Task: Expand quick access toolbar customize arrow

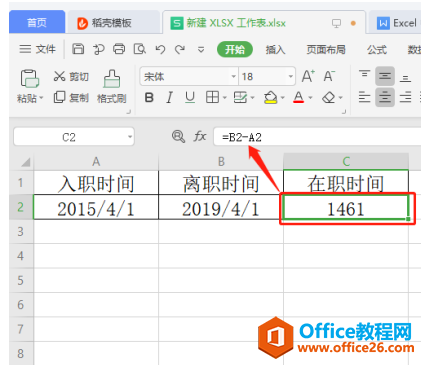Action: (201, 50)
